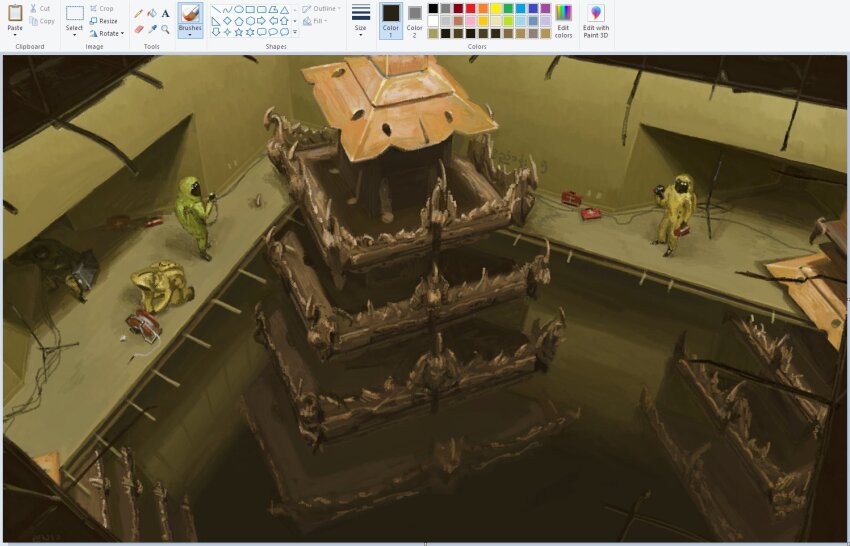850x546 pixels.
Task: Choose the Right arrow shape
Action: [261, 21]
